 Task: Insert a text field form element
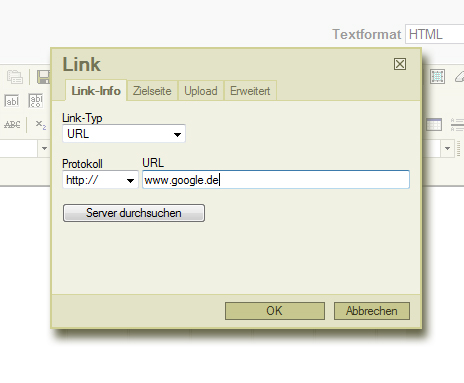click(12, 101)
